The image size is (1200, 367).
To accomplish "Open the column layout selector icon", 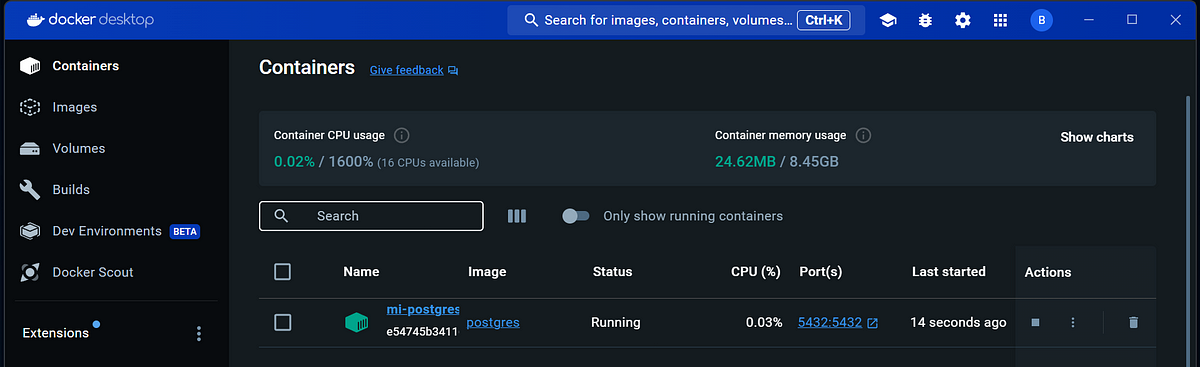I will point(516,216).
